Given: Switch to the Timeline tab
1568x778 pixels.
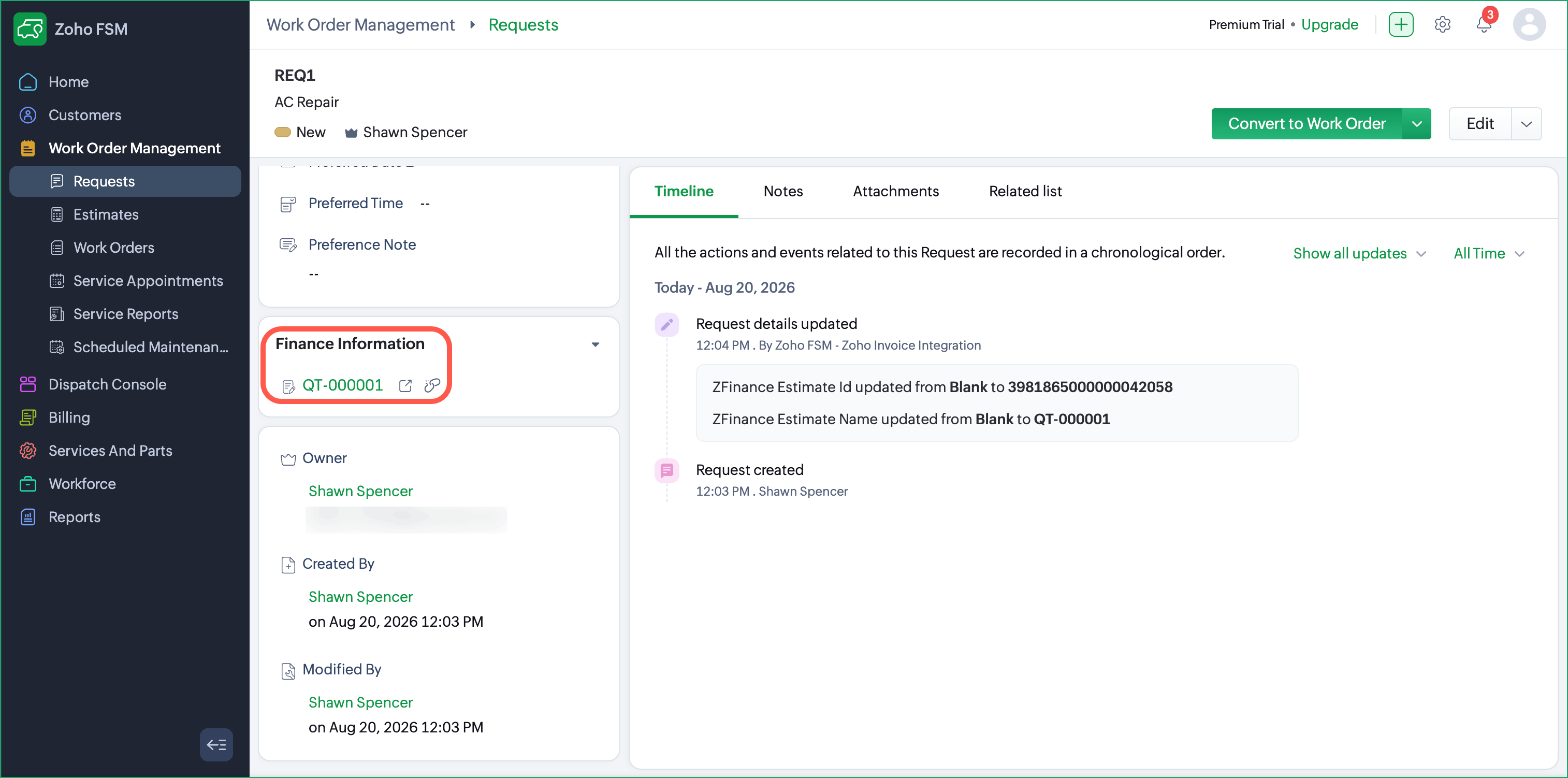Looking at the screenshot, I should [684, 191].
